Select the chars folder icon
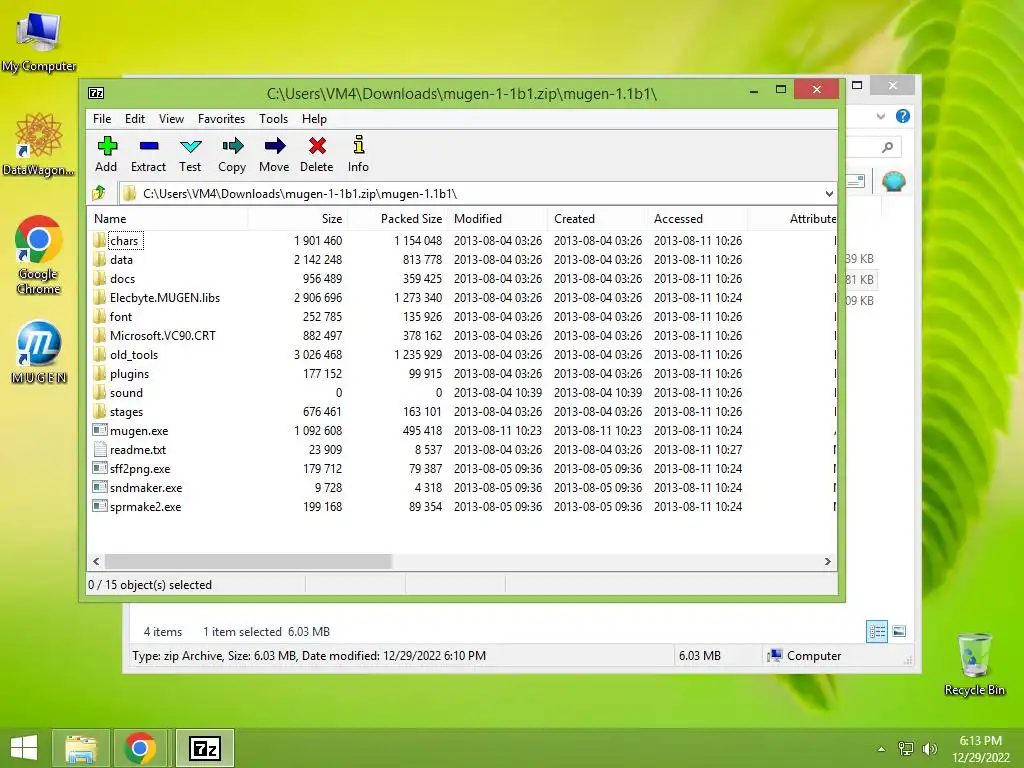Image resolution: width=1024 pixels, height=768 pixels. 99,240
